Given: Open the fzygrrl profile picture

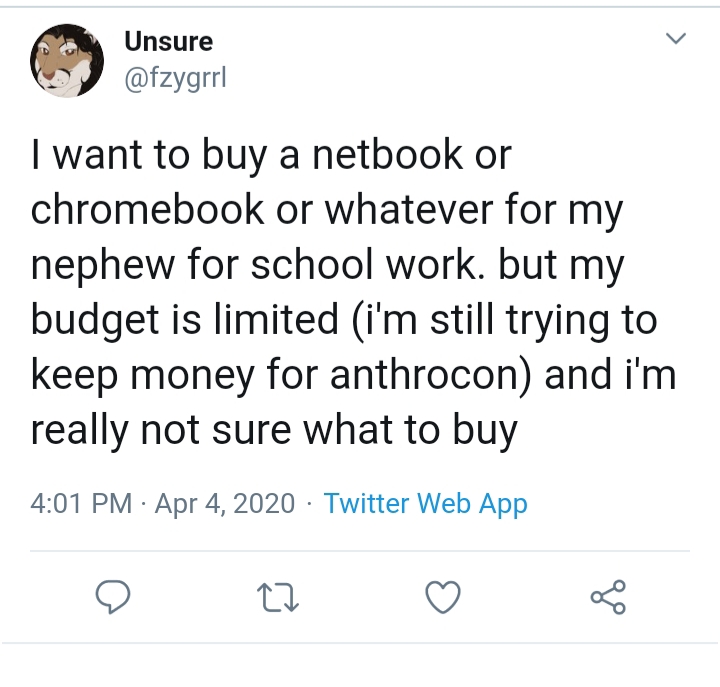Looking at the screenshot, I should 67,61.
